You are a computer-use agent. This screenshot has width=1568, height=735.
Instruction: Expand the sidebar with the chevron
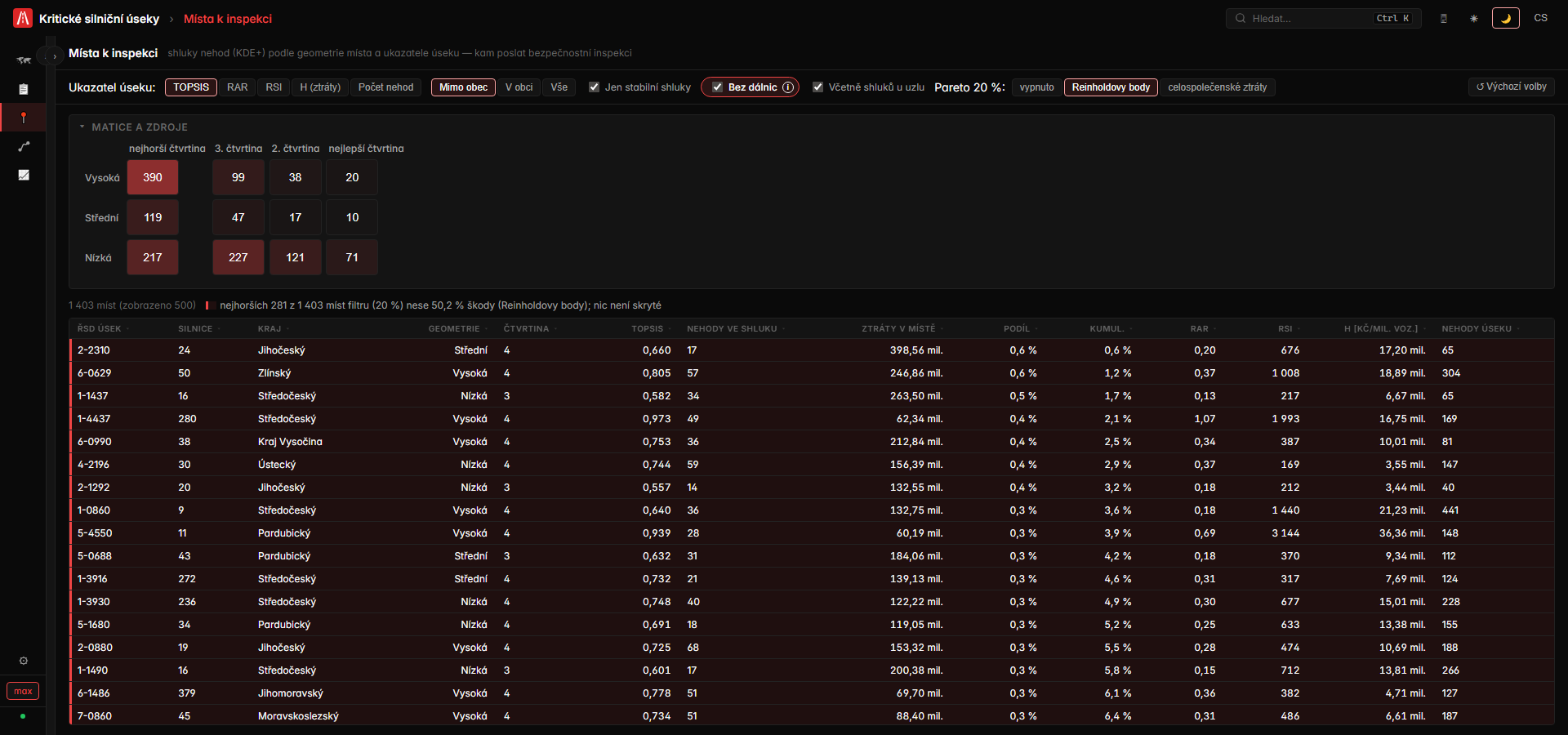coord(55,56)
